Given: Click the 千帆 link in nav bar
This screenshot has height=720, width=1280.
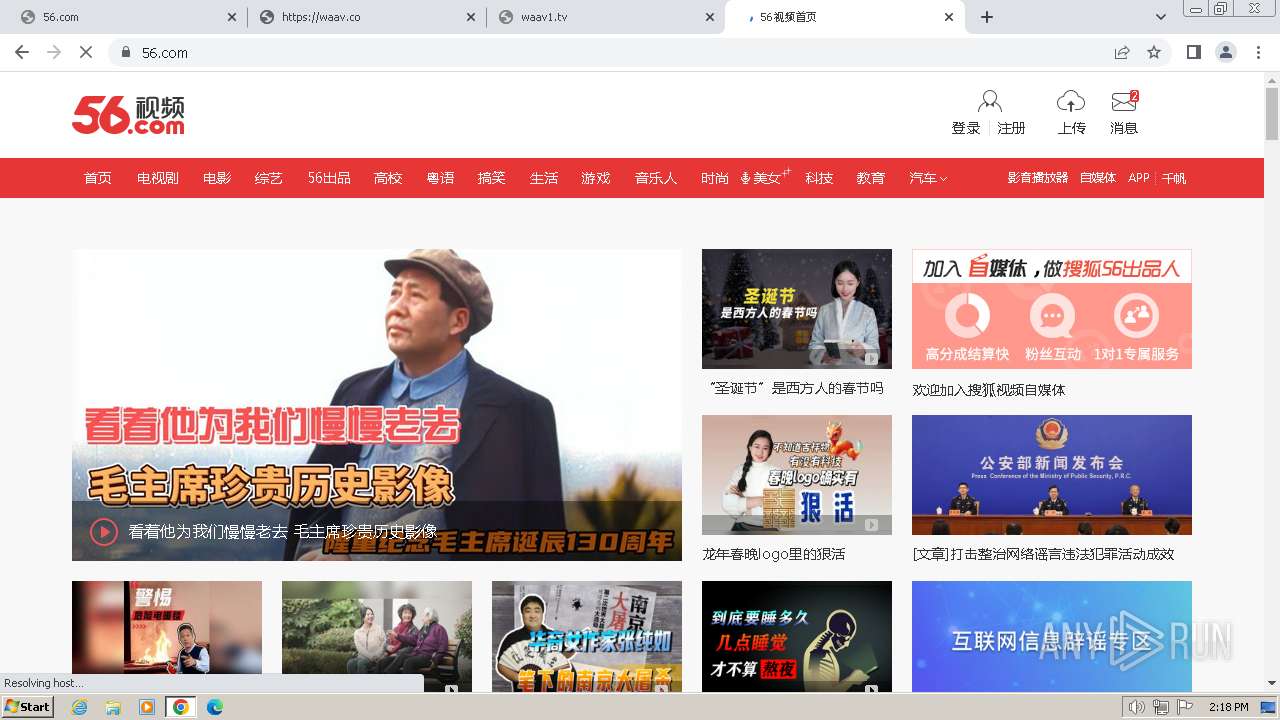Looking at the screenshot, I should (1174, 178).
